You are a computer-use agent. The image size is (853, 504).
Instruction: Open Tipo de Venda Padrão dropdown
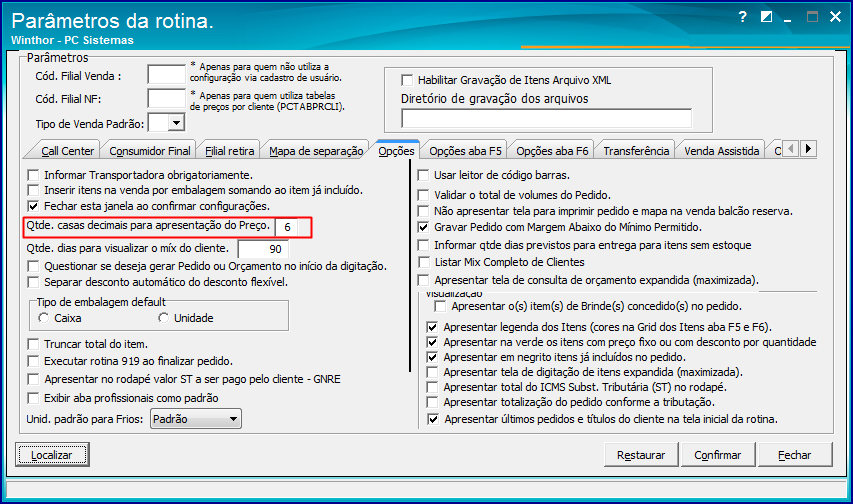(176, 123)
